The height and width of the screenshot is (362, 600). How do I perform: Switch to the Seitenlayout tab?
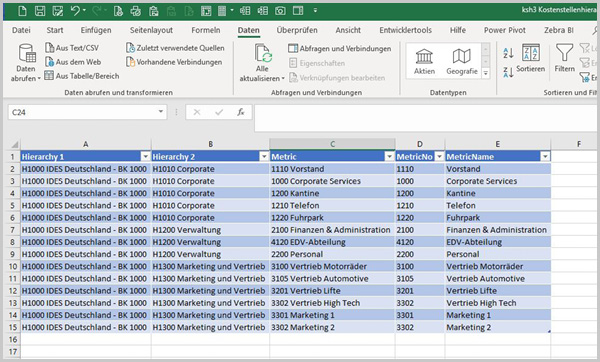point(151,30)
